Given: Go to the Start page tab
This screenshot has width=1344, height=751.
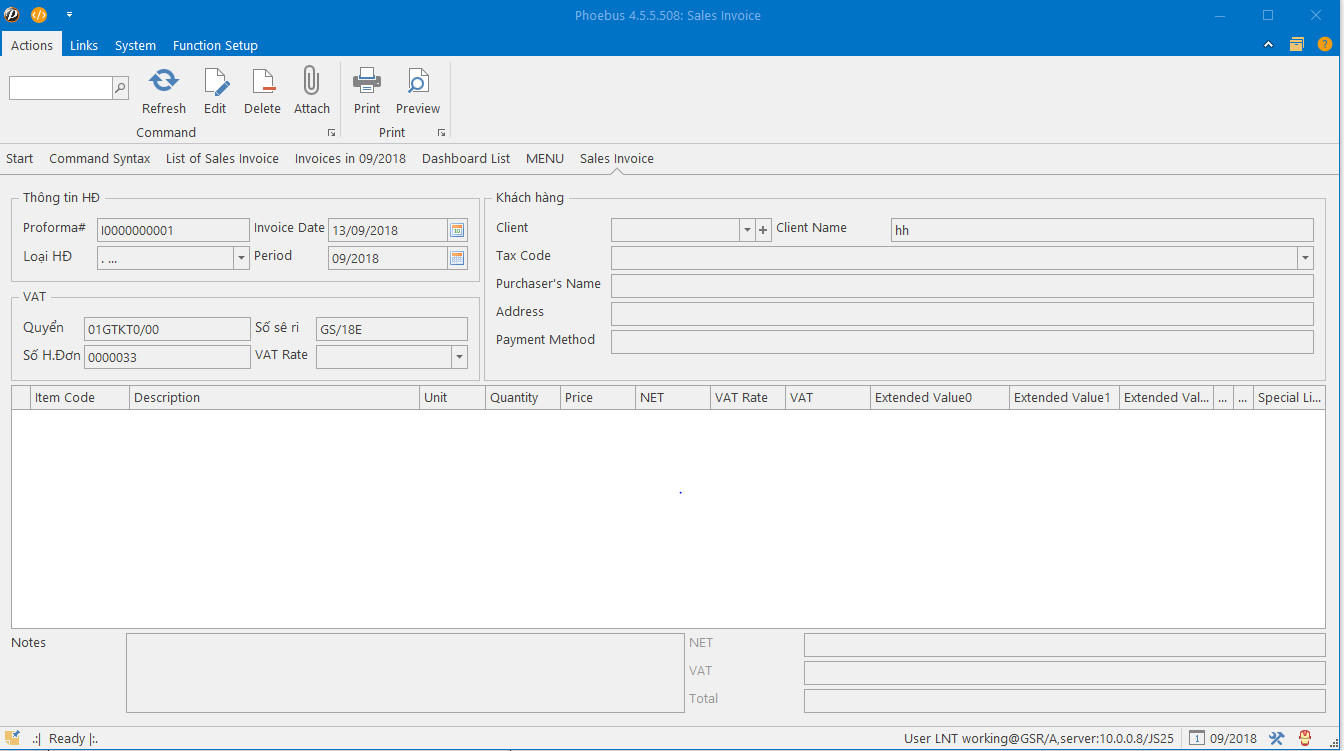Looking at the screenshot, I should pyautogui.click(x=19, y=158).
